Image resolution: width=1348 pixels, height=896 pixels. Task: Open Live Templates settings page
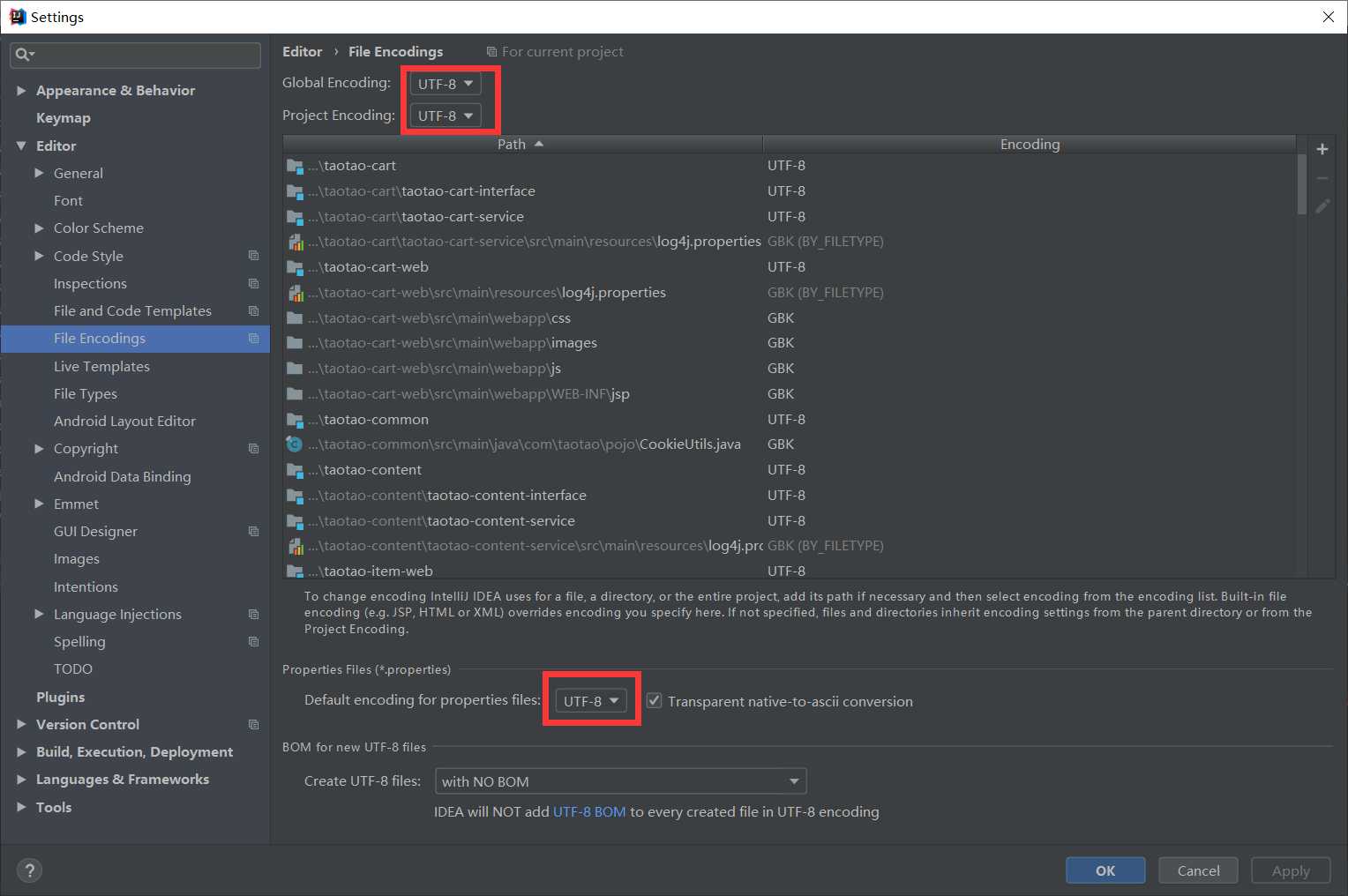(101, 366)
